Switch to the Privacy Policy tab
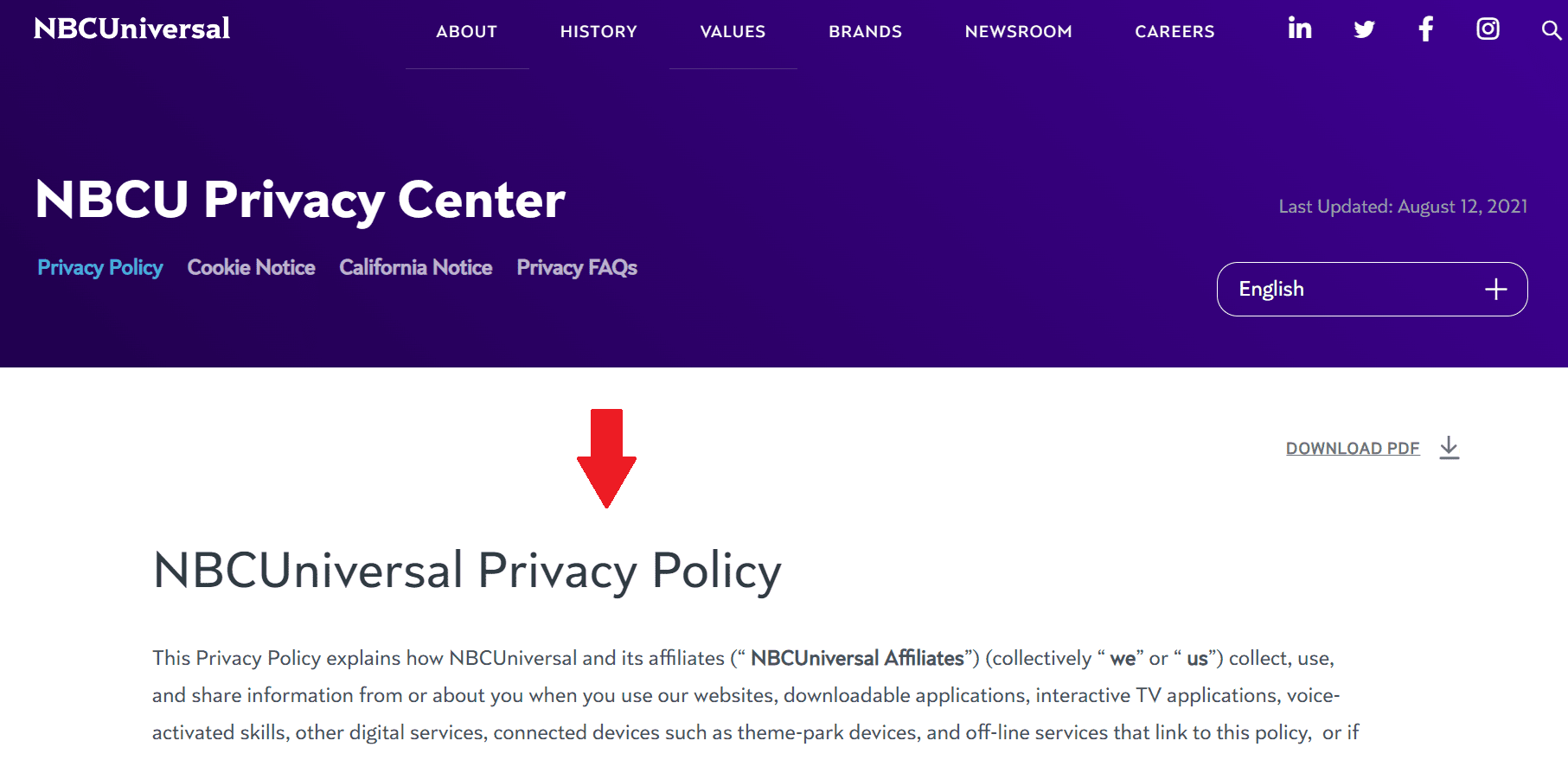 coord(100,268)
